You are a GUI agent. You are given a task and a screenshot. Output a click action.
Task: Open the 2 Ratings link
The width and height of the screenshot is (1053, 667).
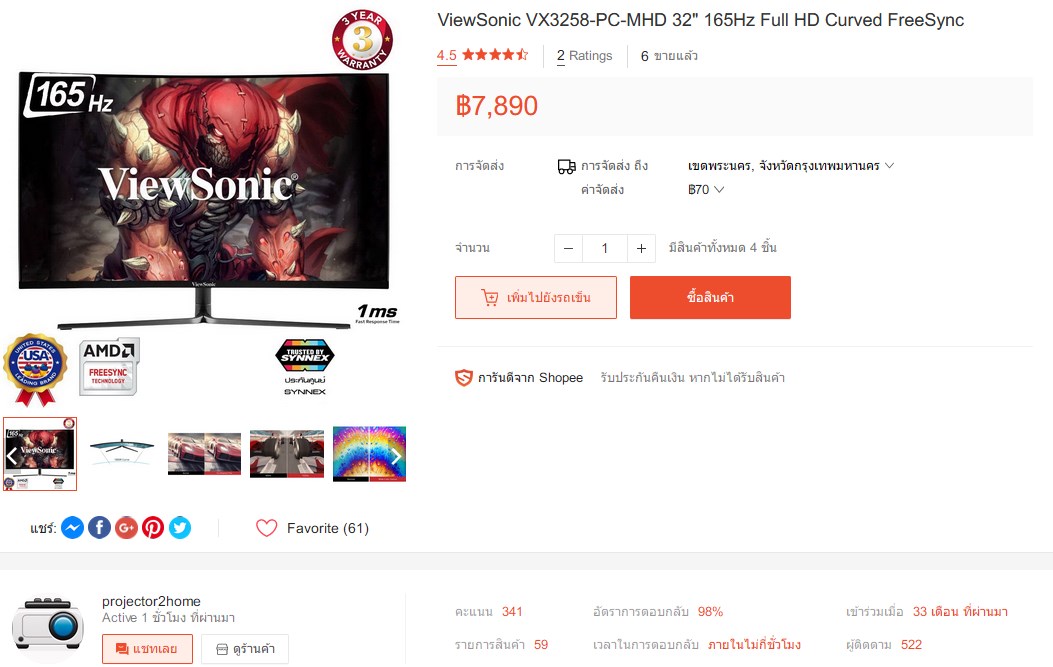tap(584, 56)
